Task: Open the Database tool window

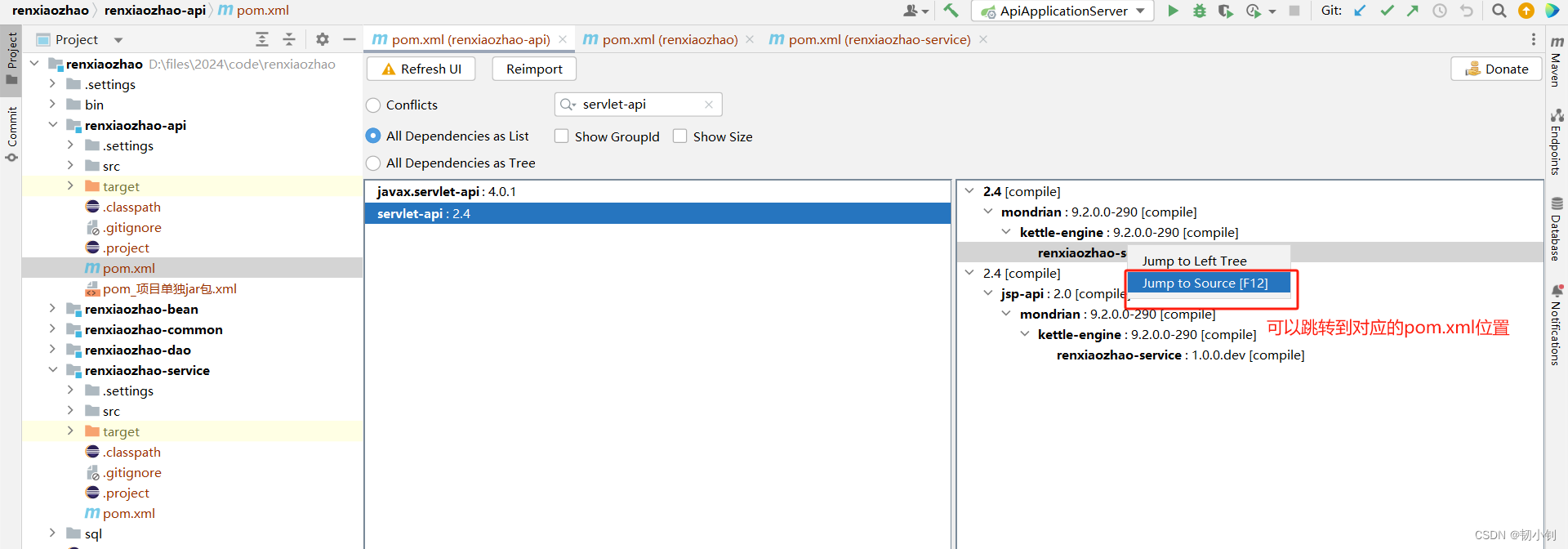Action: coord(1557,229)
